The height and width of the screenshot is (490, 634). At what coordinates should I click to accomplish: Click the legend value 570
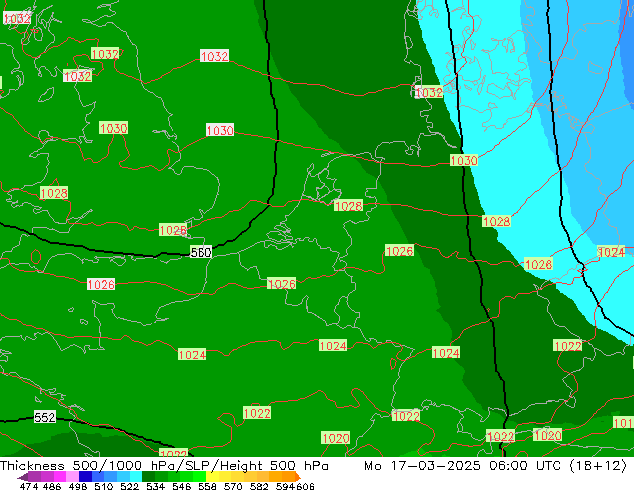click(233, 486)
